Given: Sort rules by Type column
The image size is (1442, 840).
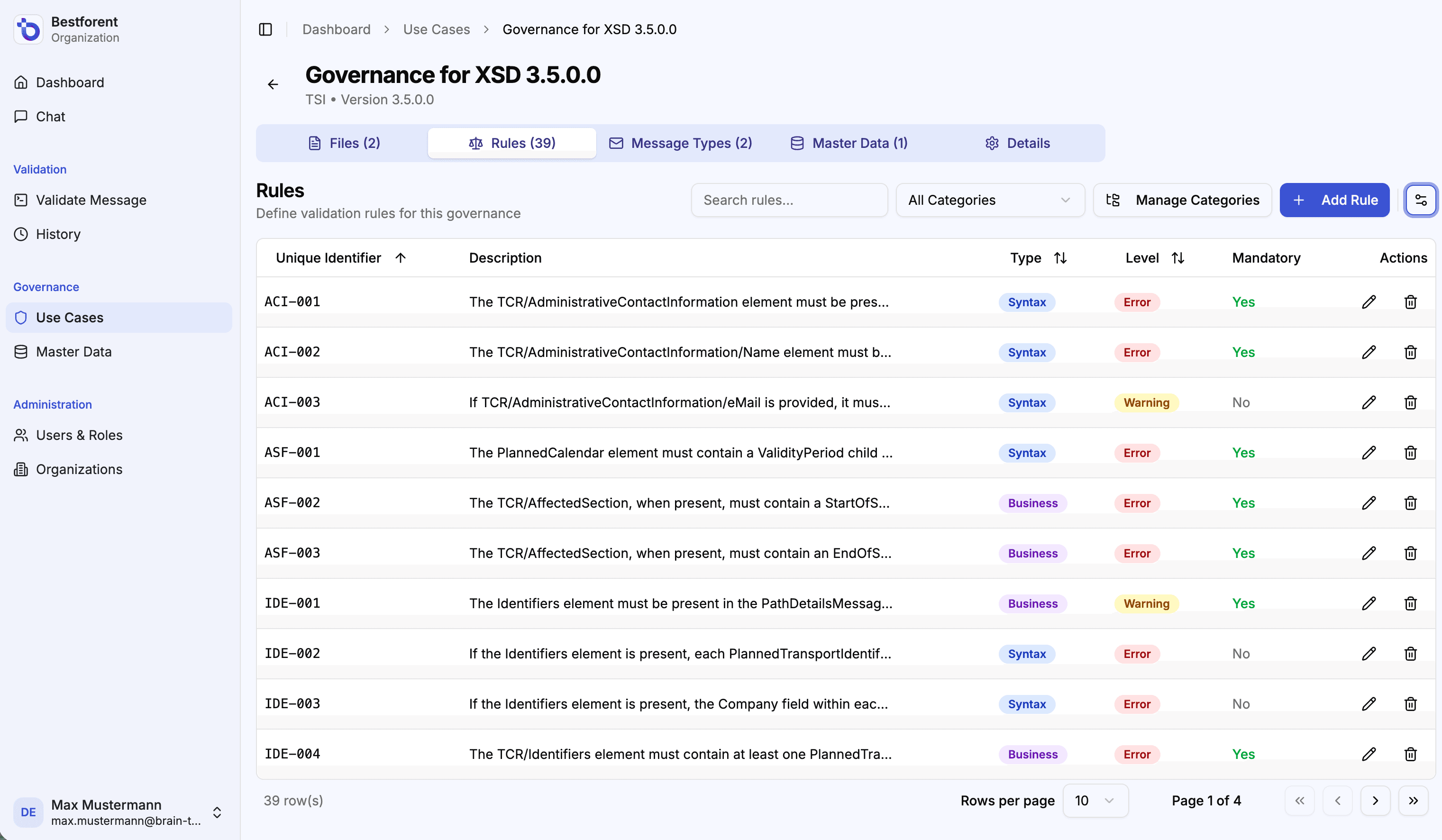Looking at the screenshot, I should 1060,258.
